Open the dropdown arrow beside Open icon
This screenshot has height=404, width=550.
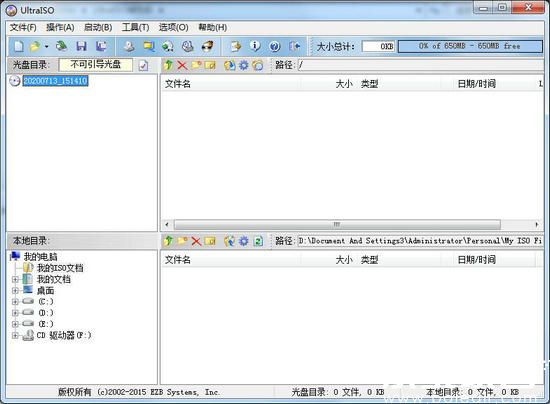pos(46,46)
